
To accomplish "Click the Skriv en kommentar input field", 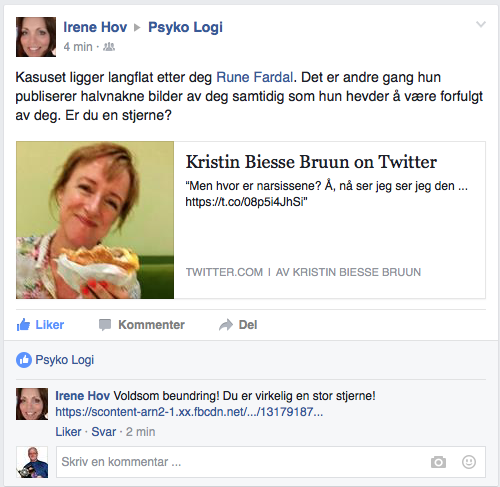I will [271, 462].
